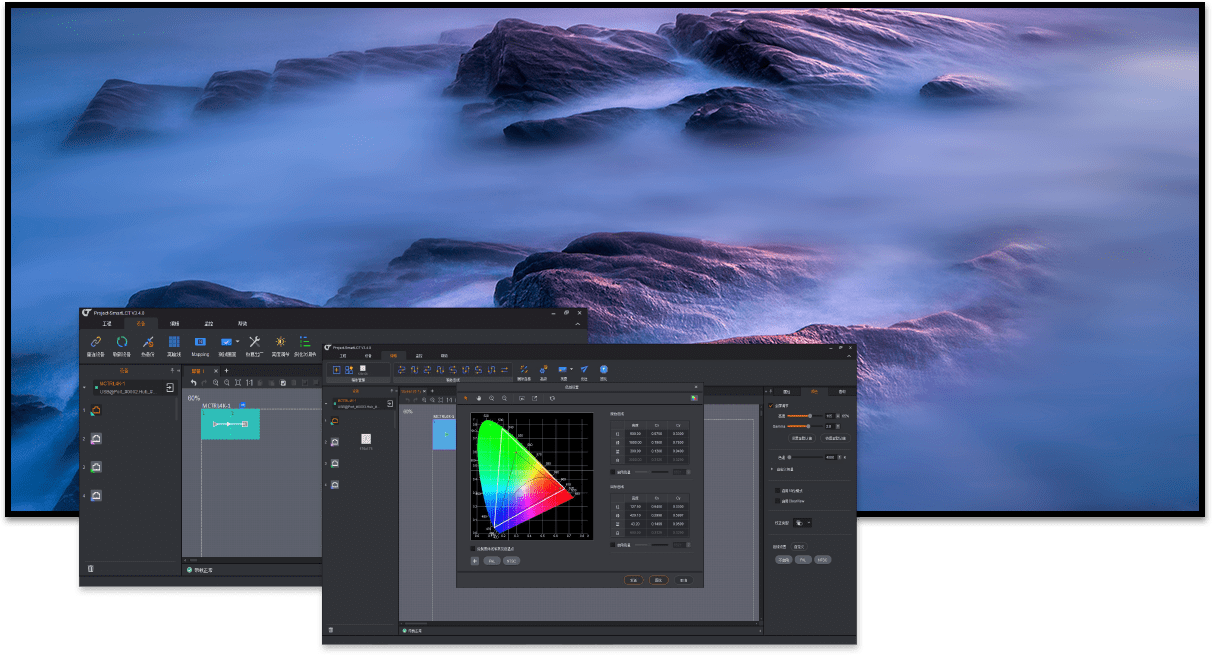Image resolution: width=1212 pixels, height=655 pixels.
Task: Click the paper plane icon in front toolbar
Action: pos(584,369)
